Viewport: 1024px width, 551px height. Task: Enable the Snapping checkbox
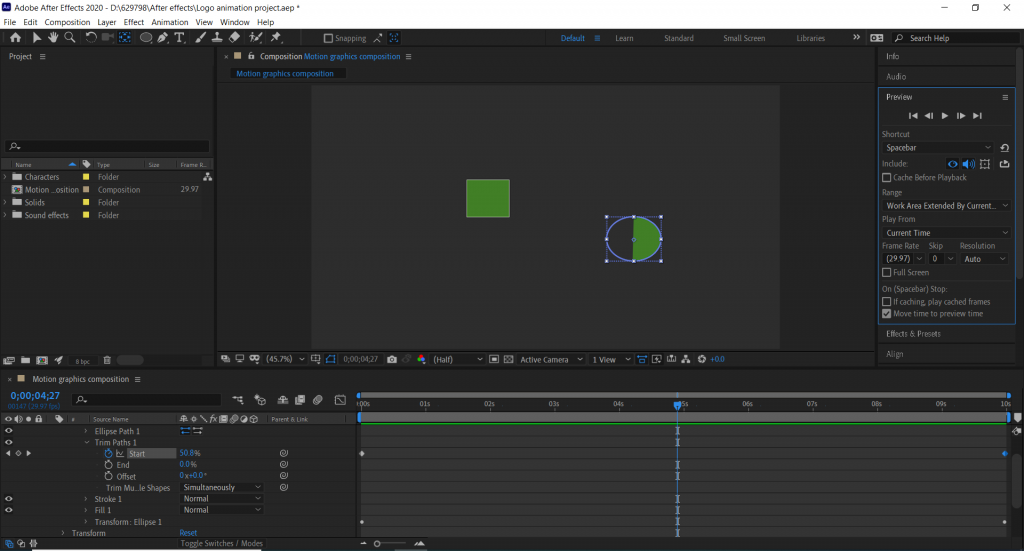pyautogui.click(x=328, y=38)
